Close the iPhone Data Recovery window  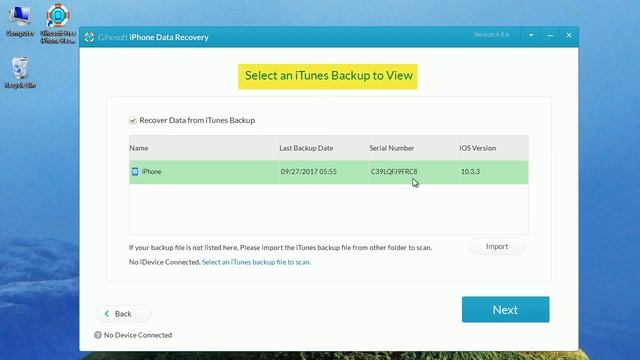[x=569, y=36]
